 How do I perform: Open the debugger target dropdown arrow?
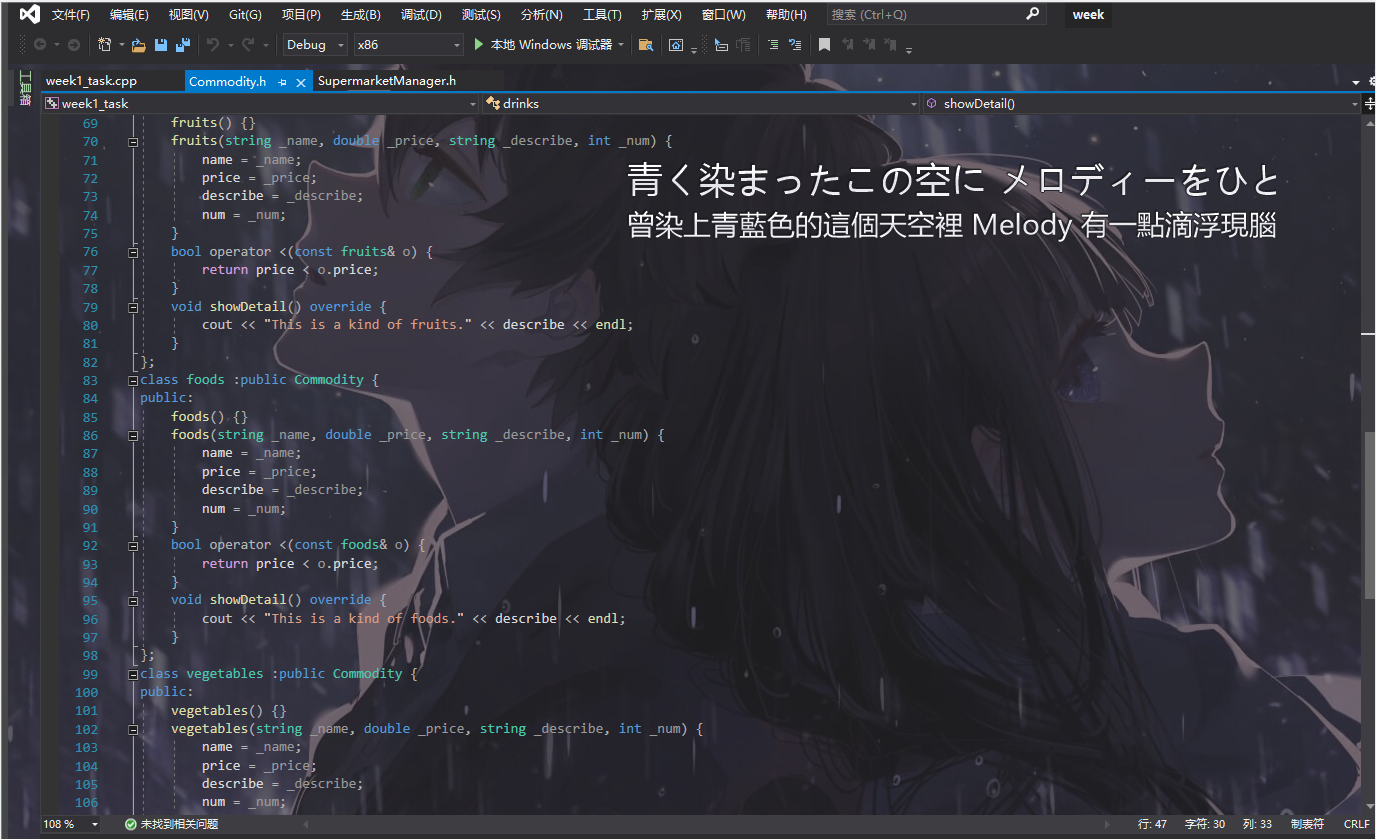tap(621, 45)
